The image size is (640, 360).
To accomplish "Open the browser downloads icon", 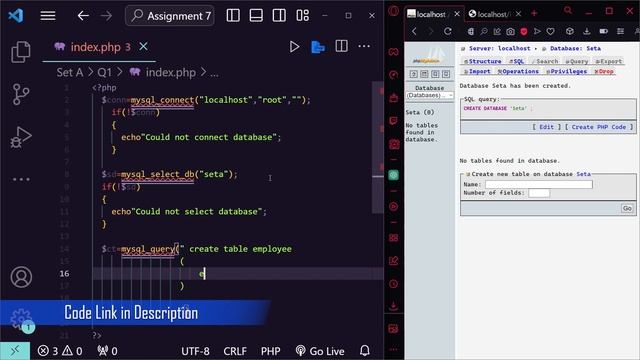I will tap(587, 31).
